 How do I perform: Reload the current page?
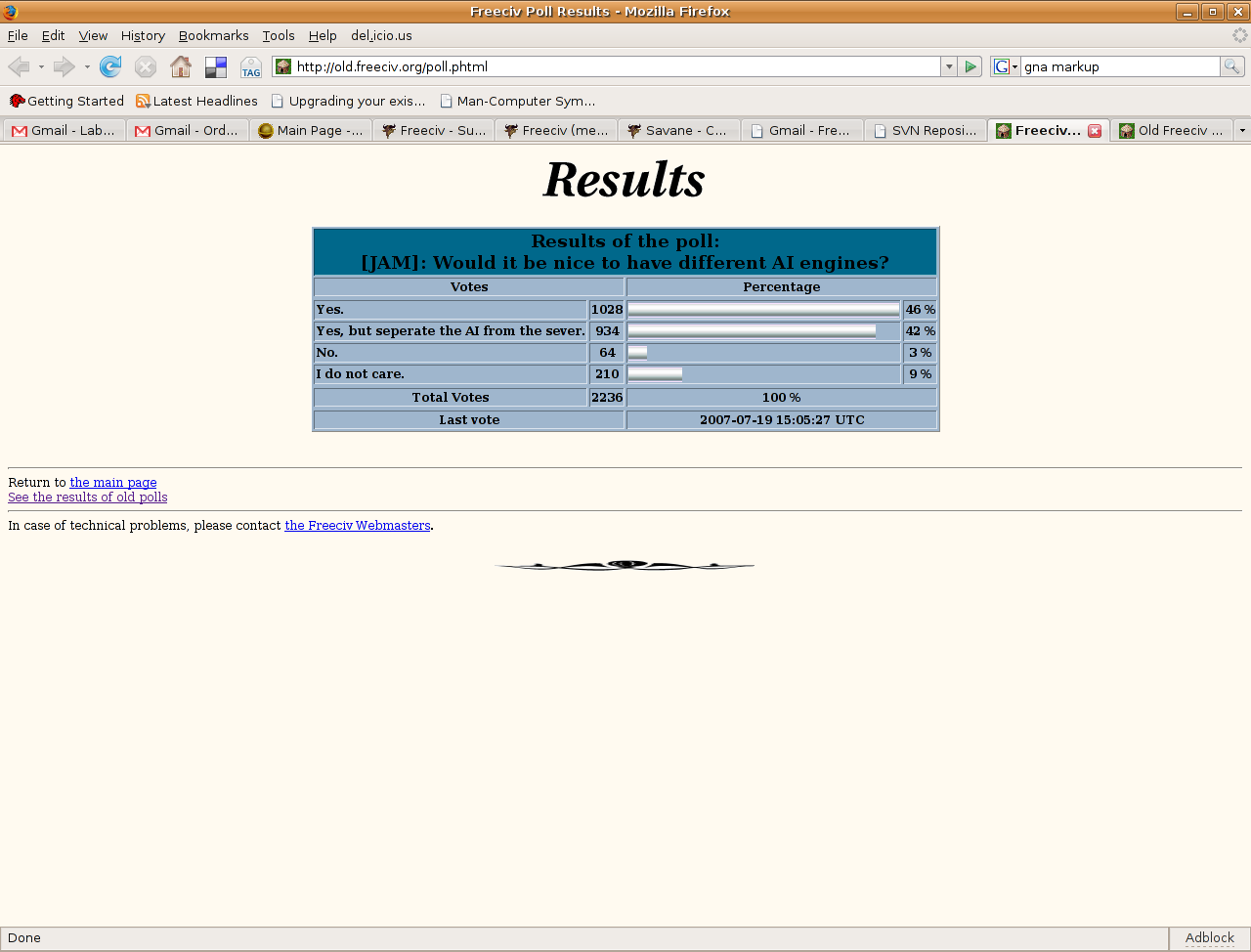[110, 66]
